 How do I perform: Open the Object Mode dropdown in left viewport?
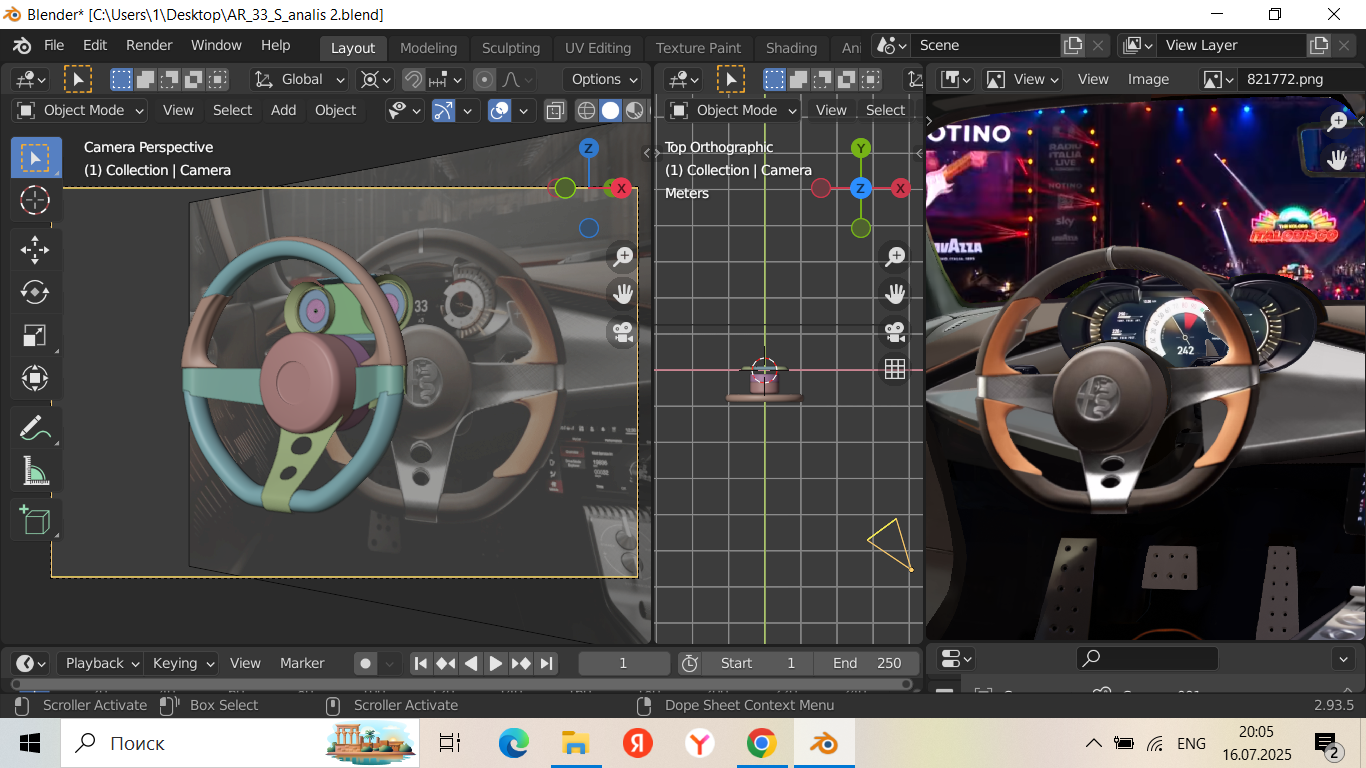click(x=82, y=110)
